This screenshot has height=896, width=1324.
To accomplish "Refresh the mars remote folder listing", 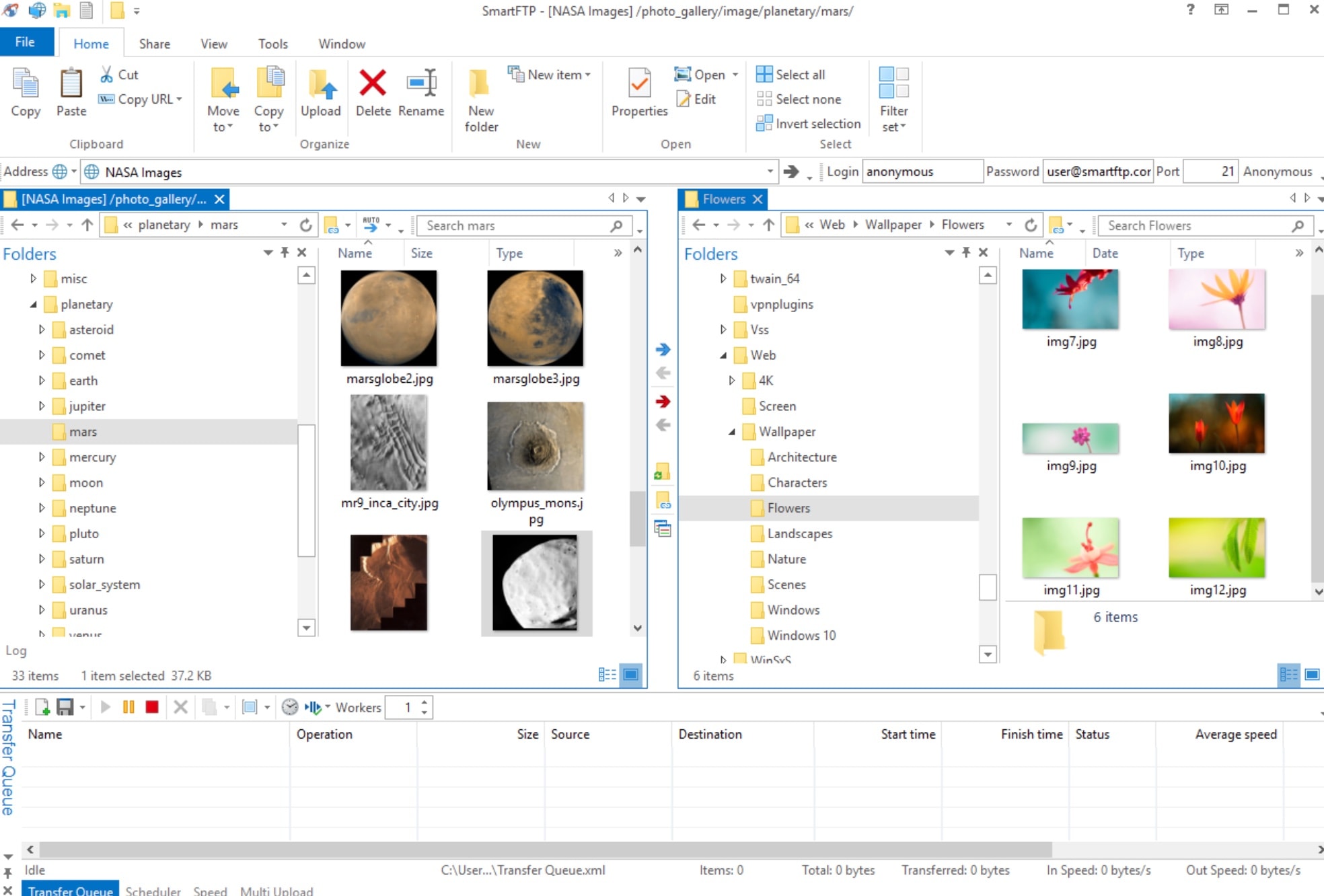I will tap(306, 225).
